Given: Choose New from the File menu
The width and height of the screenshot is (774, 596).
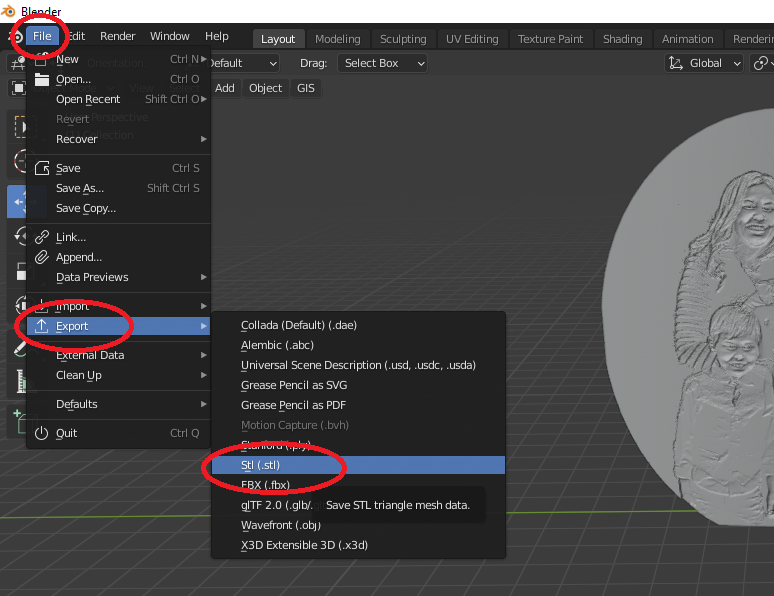Looking at the screenshot, I should [x=118, y=59].
